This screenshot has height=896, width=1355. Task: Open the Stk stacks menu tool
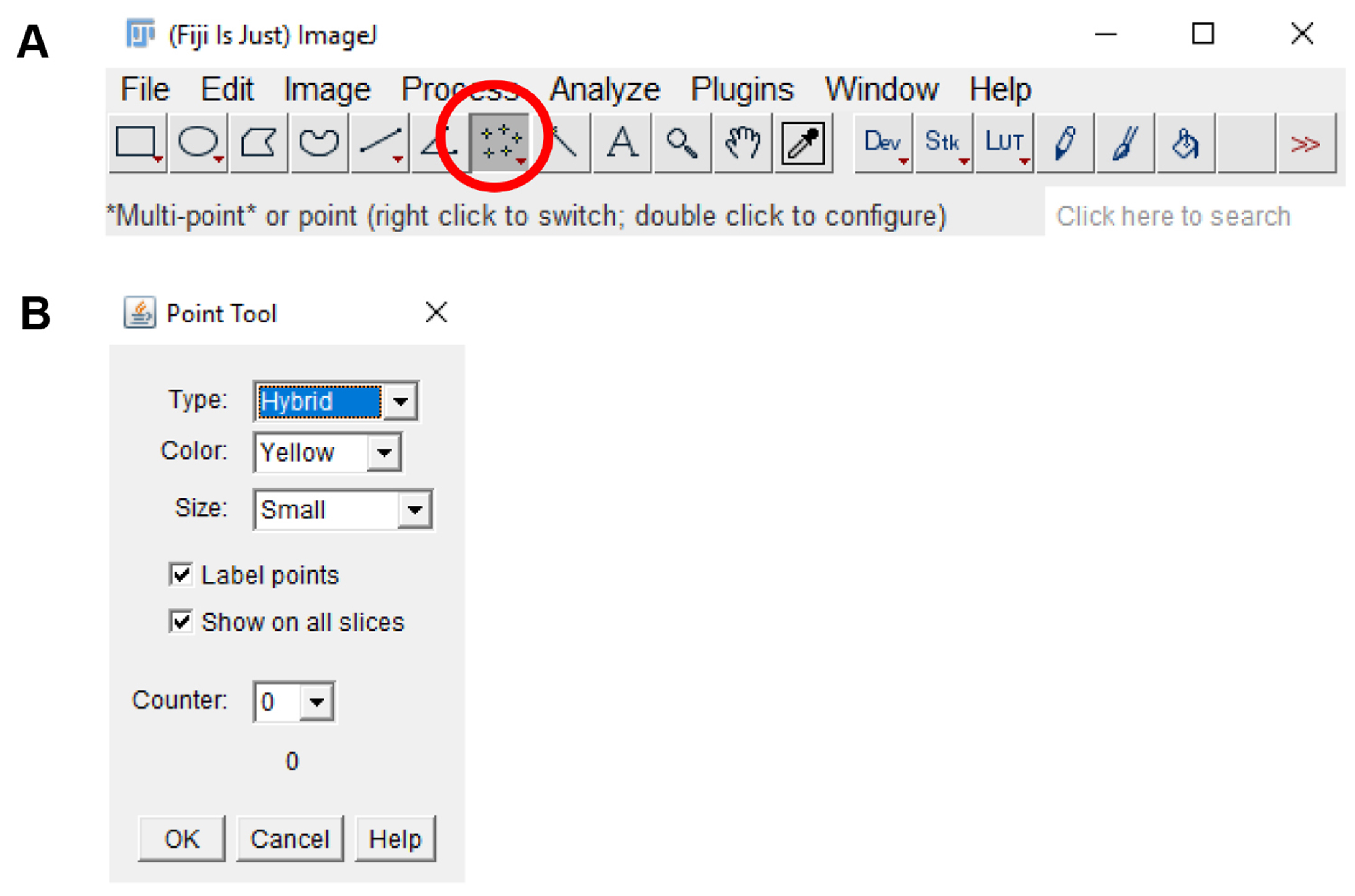pyautogui.click(x=944, y=143)
